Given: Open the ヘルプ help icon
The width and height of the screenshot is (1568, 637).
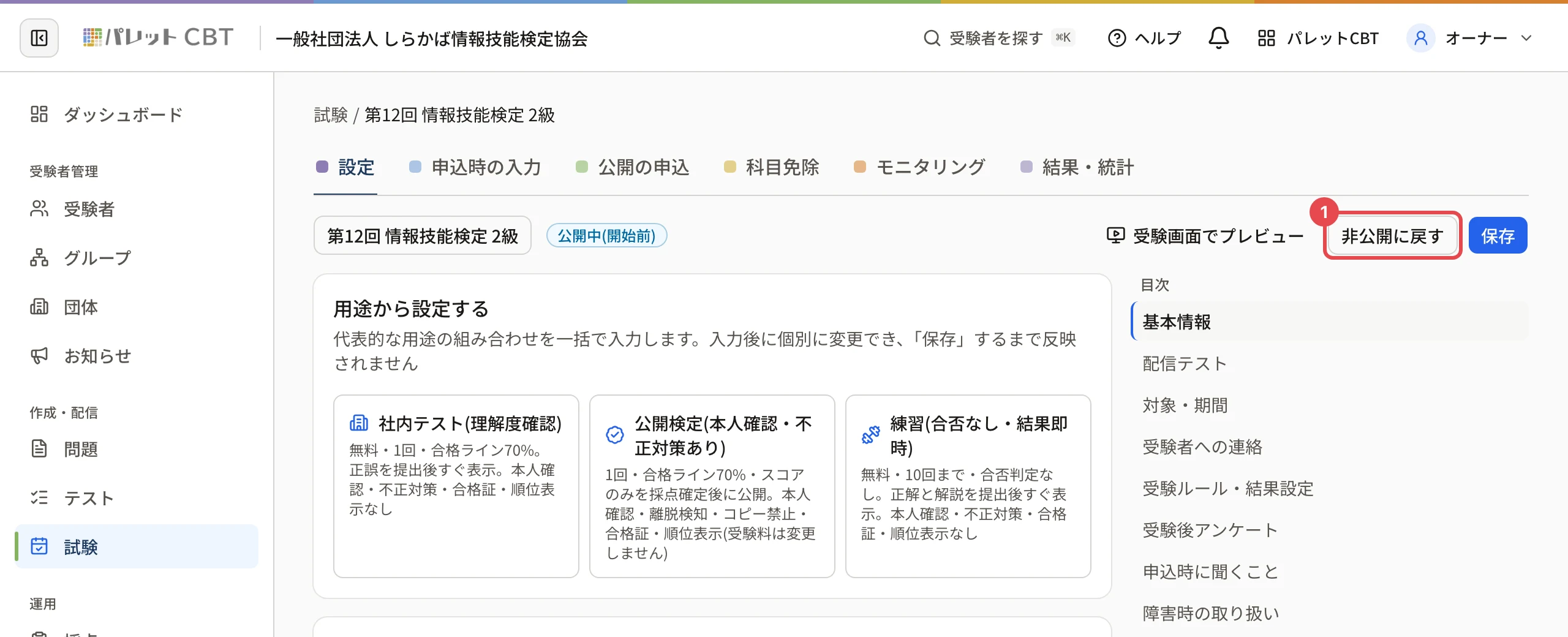Looking at the screenshot, I should point(1117,38).
